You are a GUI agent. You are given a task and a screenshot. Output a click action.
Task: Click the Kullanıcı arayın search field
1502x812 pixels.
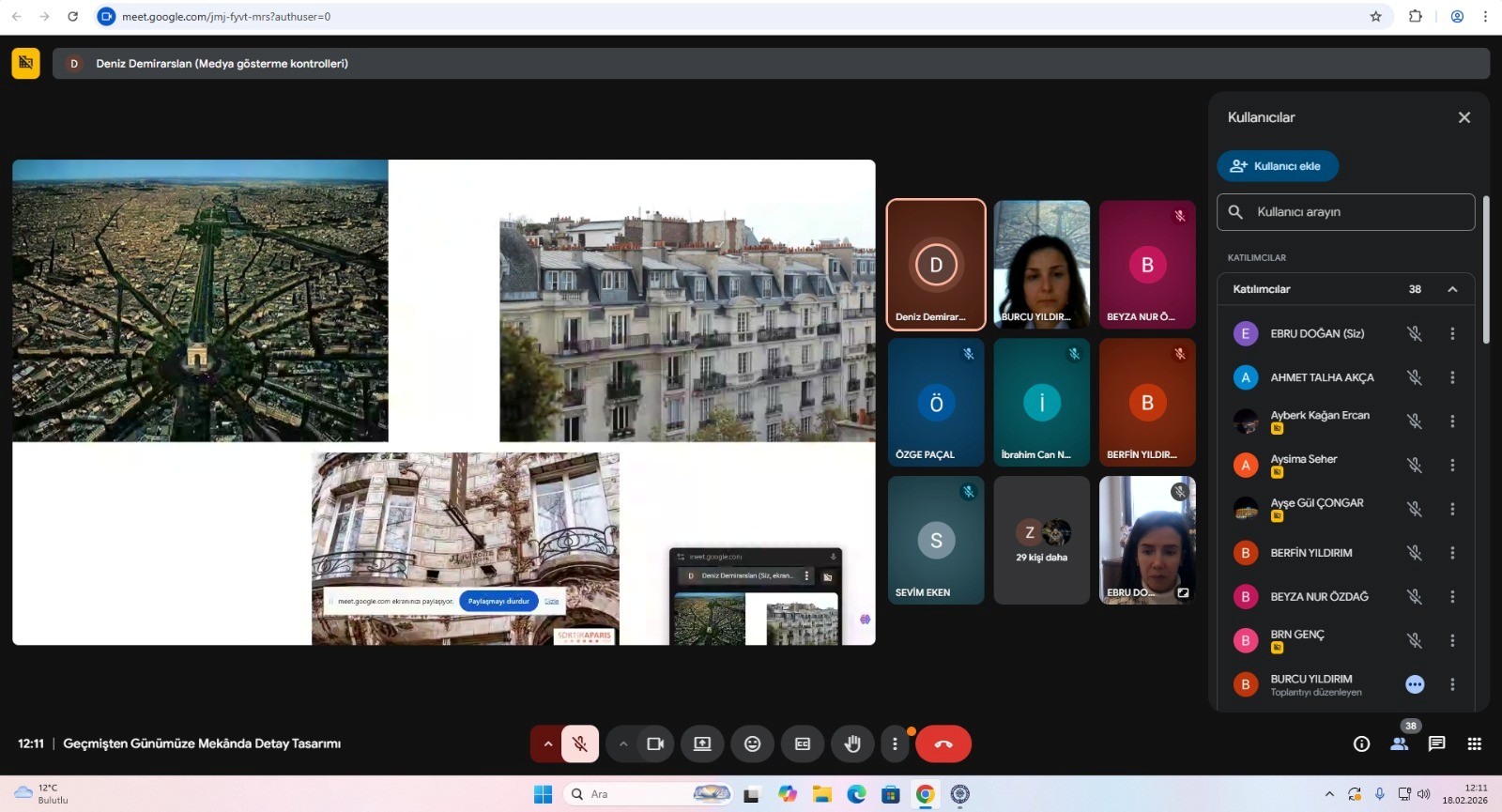coord(1352,212)
